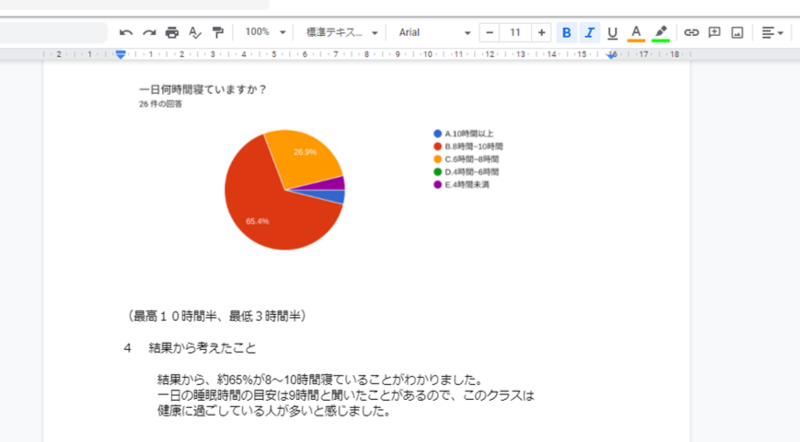Decrease the font size
This screenshot has width=800, height=442.
489,33
